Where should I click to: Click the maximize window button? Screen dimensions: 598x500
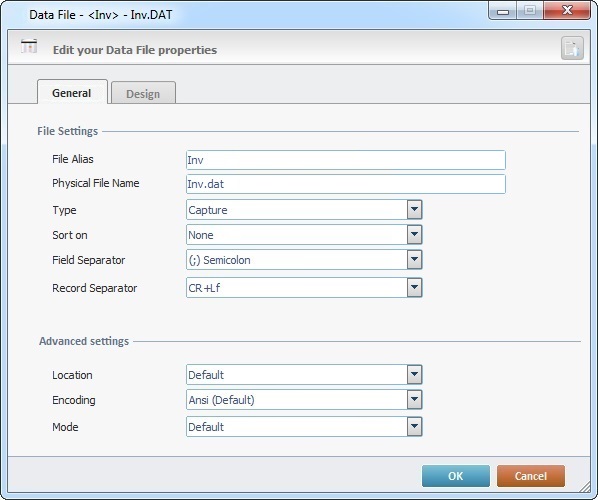(530, 11)
